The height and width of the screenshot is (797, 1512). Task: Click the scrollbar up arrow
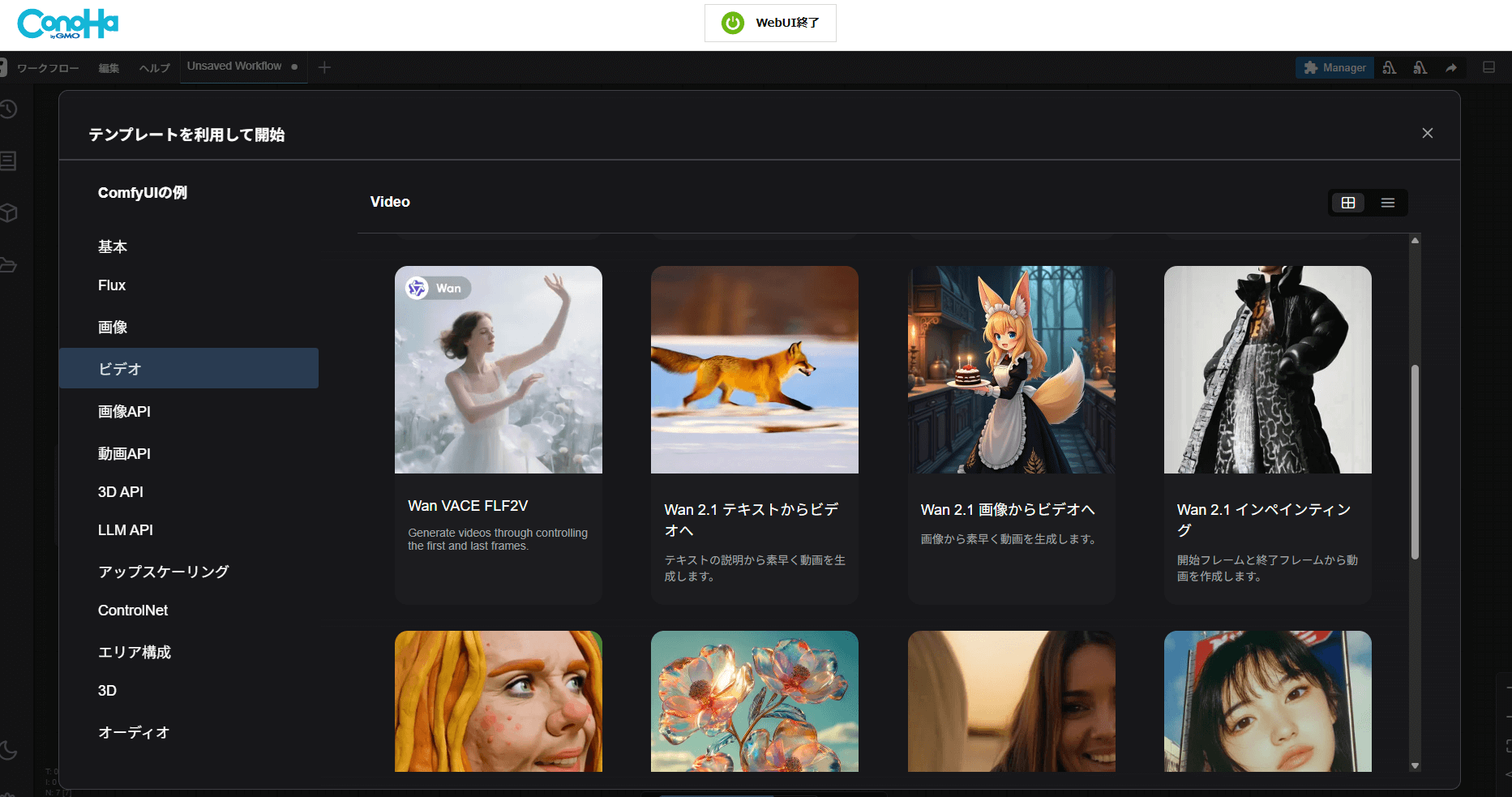coord(1415,241)
